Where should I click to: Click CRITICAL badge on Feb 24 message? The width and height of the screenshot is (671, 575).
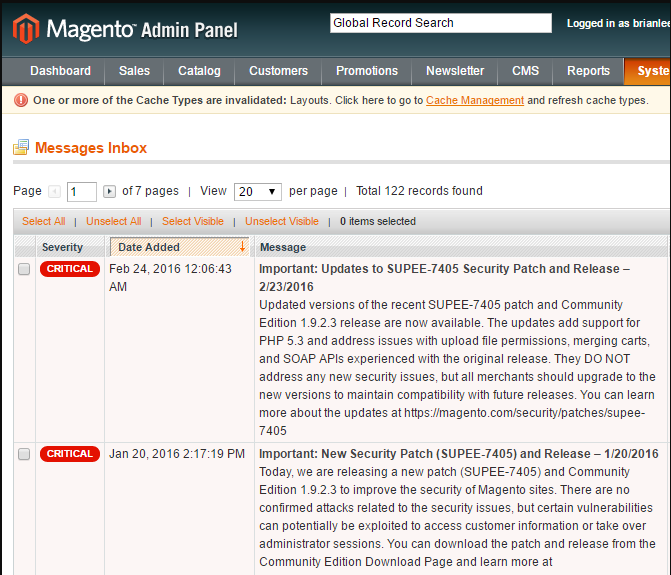[69, 269]
